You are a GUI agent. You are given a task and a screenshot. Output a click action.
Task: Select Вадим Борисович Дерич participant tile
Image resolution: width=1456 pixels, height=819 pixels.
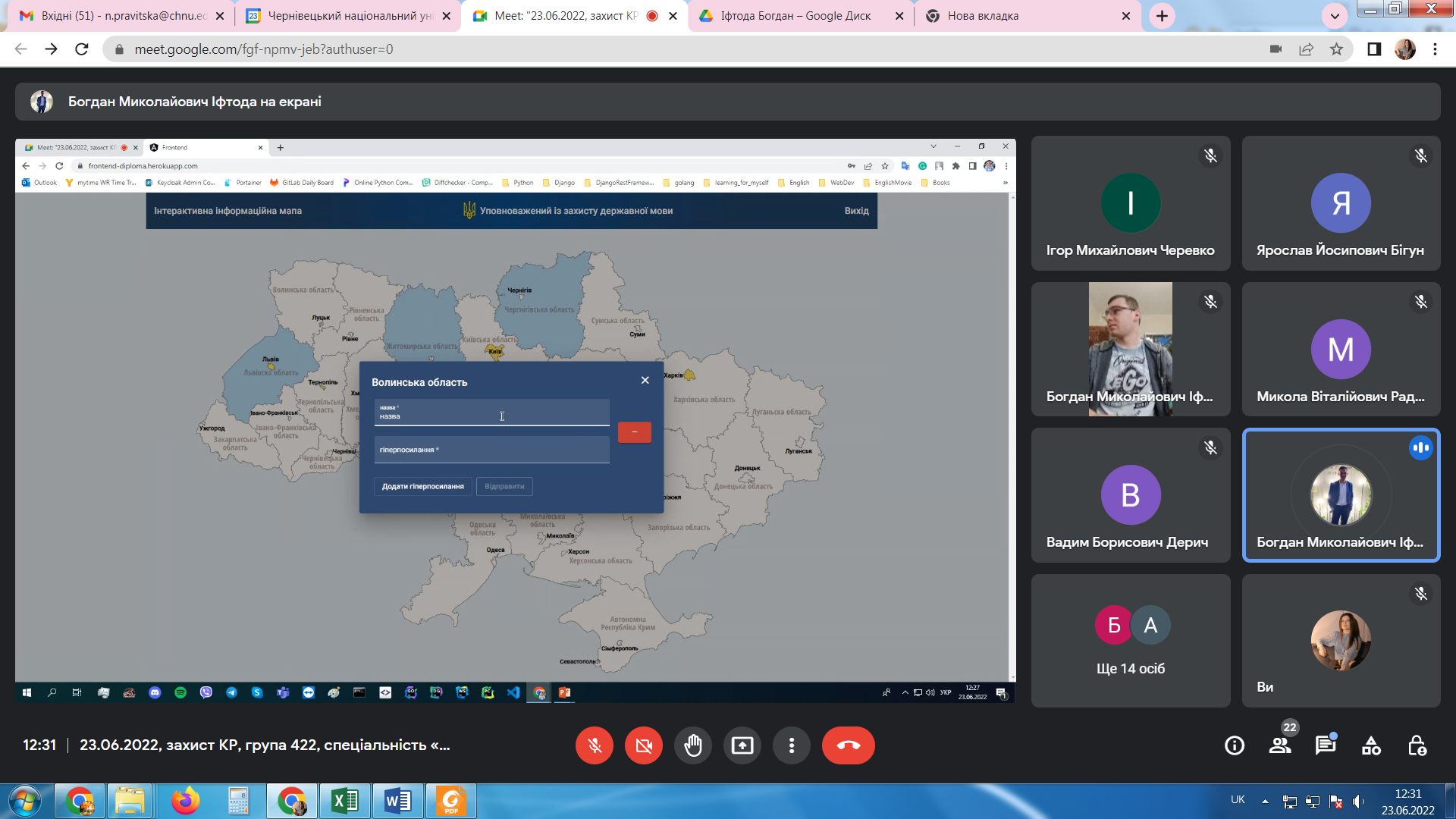(1131, 495)
